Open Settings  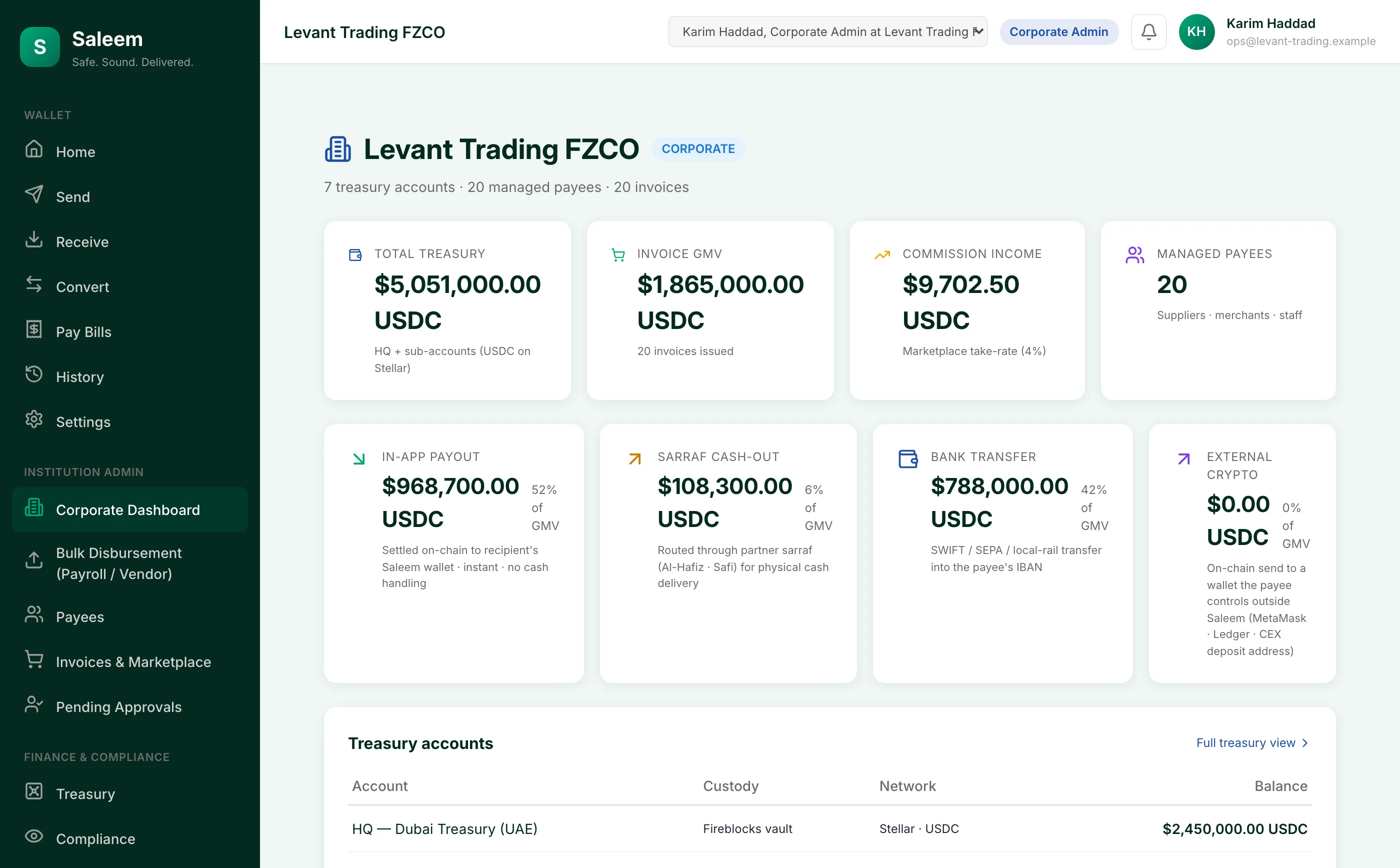129,421
